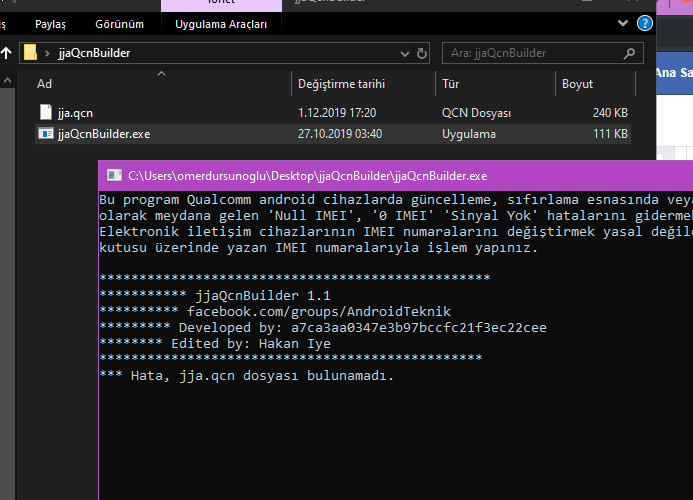Click the jjaQcnBuilder.exe application icon
Viewport: 693px width, 500px height.
coord(46,134)
